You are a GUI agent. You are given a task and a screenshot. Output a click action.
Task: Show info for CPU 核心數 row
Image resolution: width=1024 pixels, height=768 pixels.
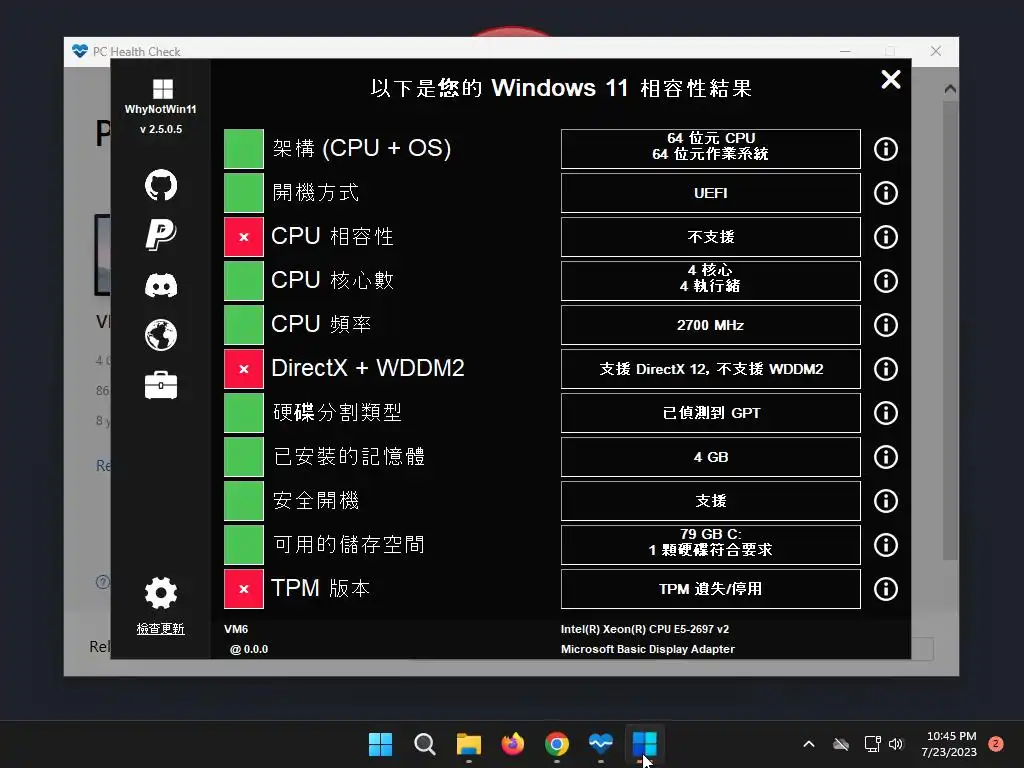click(x=886, y=281)
